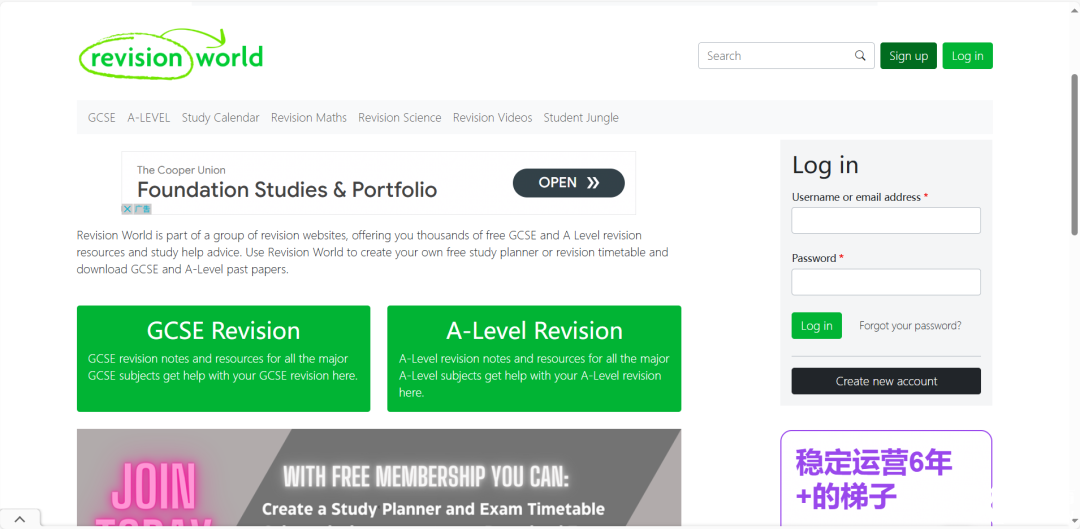Open the A-LEVEL menu item
The image size is (1080, 529).
tap(149, 118)
